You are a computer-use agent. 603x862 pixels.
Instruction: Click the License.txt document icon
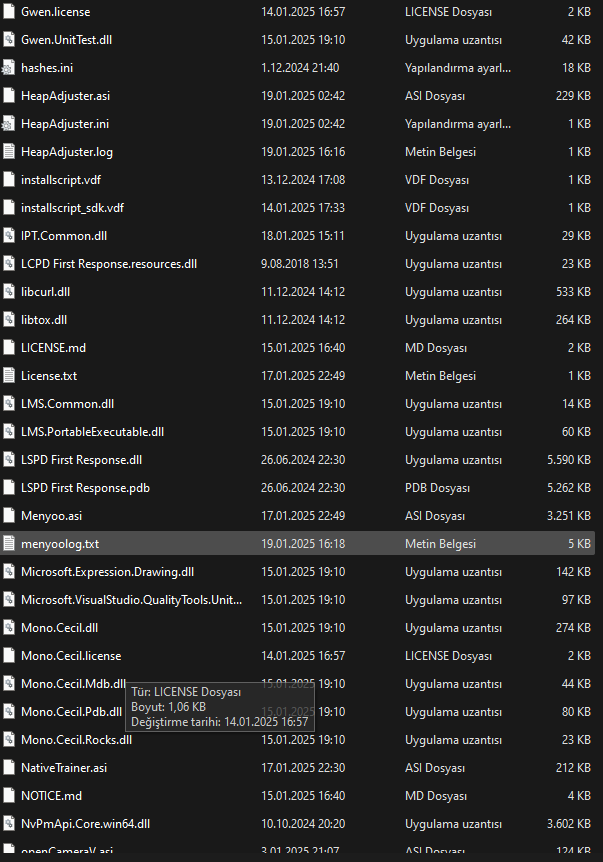point(10,376)
